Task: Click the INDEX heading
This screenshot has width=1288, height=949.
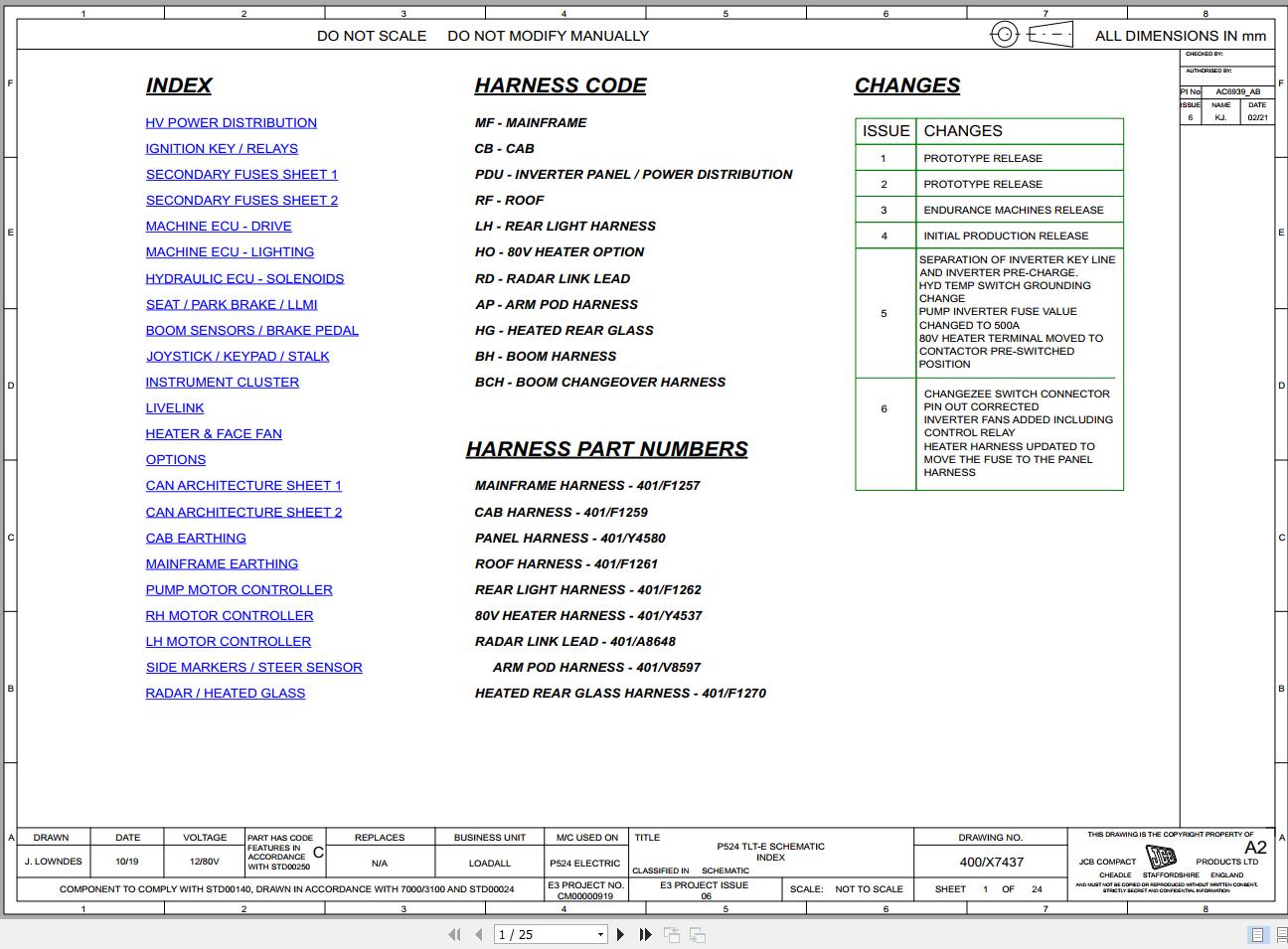Action: [179, 85]
